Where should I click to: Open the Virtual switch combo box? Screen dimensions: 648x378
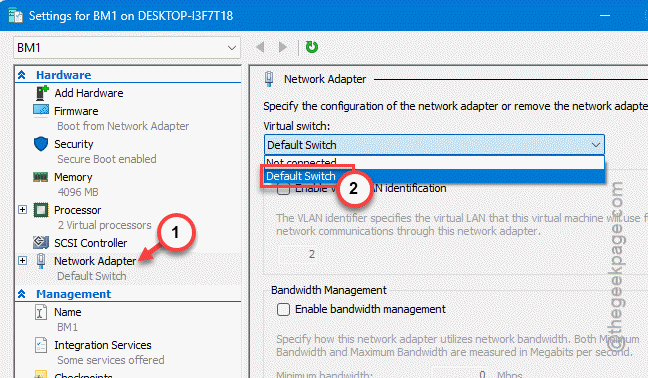coord(434,145)
